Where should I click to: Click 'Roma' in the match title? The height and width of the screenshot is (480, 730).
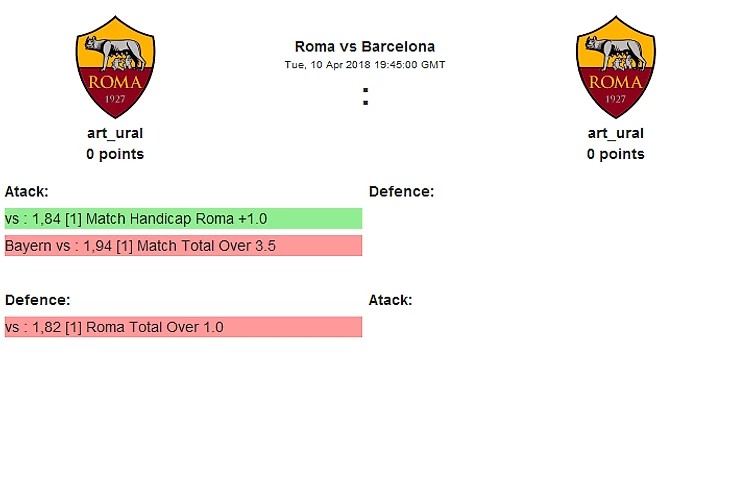point(315,46)
